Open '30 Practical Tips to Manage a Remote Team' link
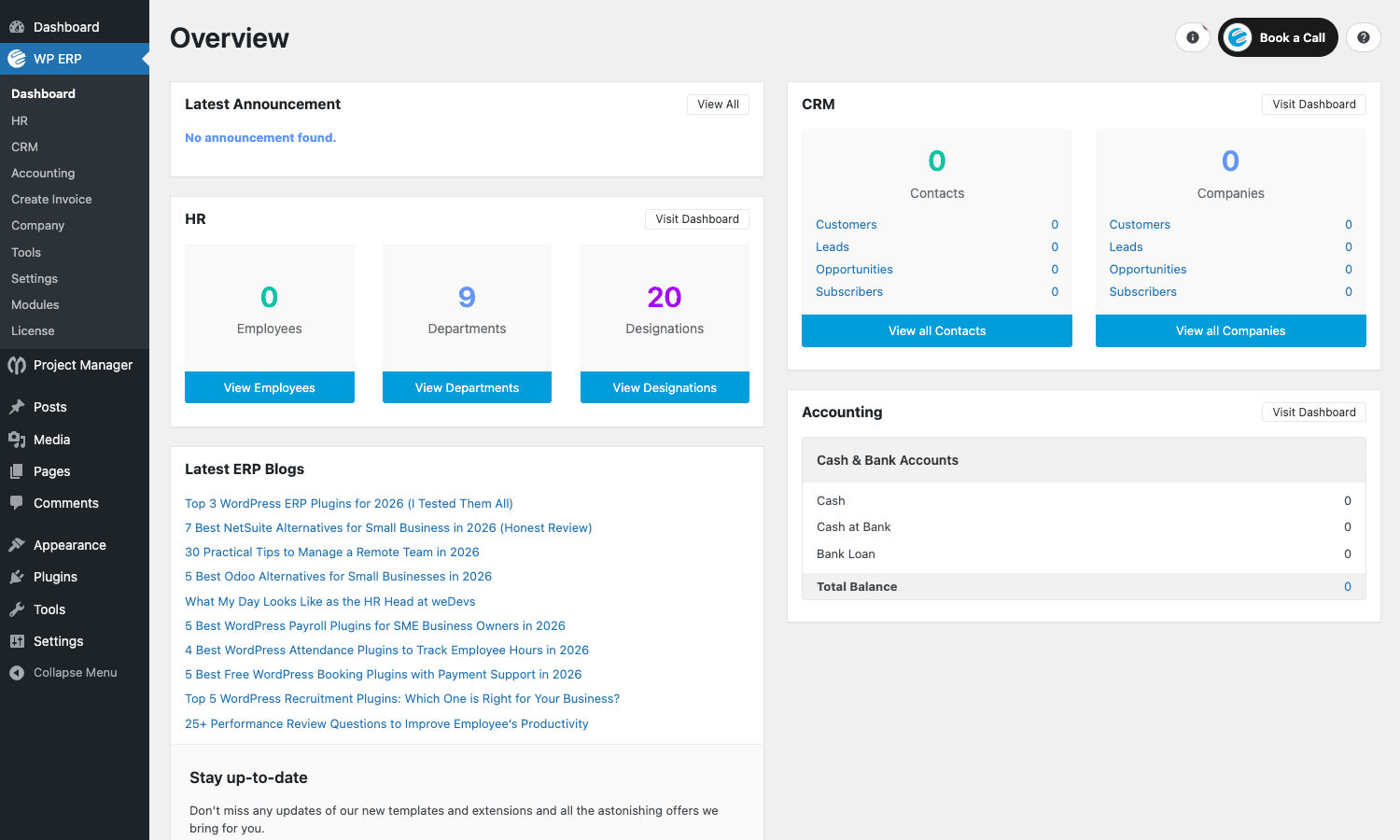The width and height of the screenshot is (1400, 840). (x=332, y=552)
